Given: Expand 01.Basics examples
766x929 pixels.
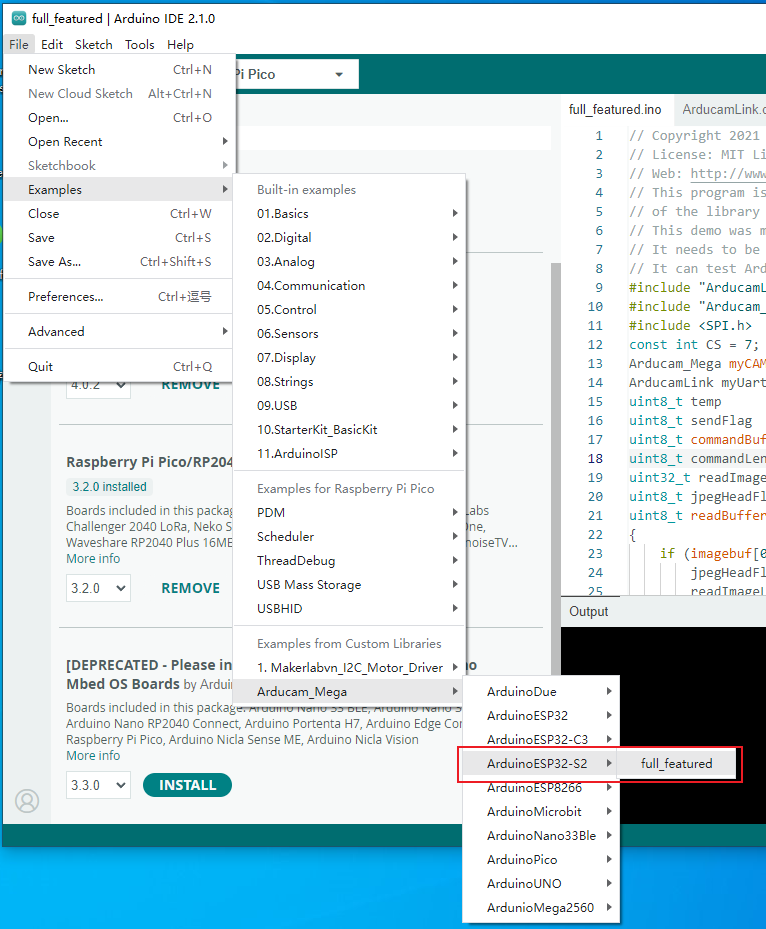Looking at the screenshot, I should point(350,214).
